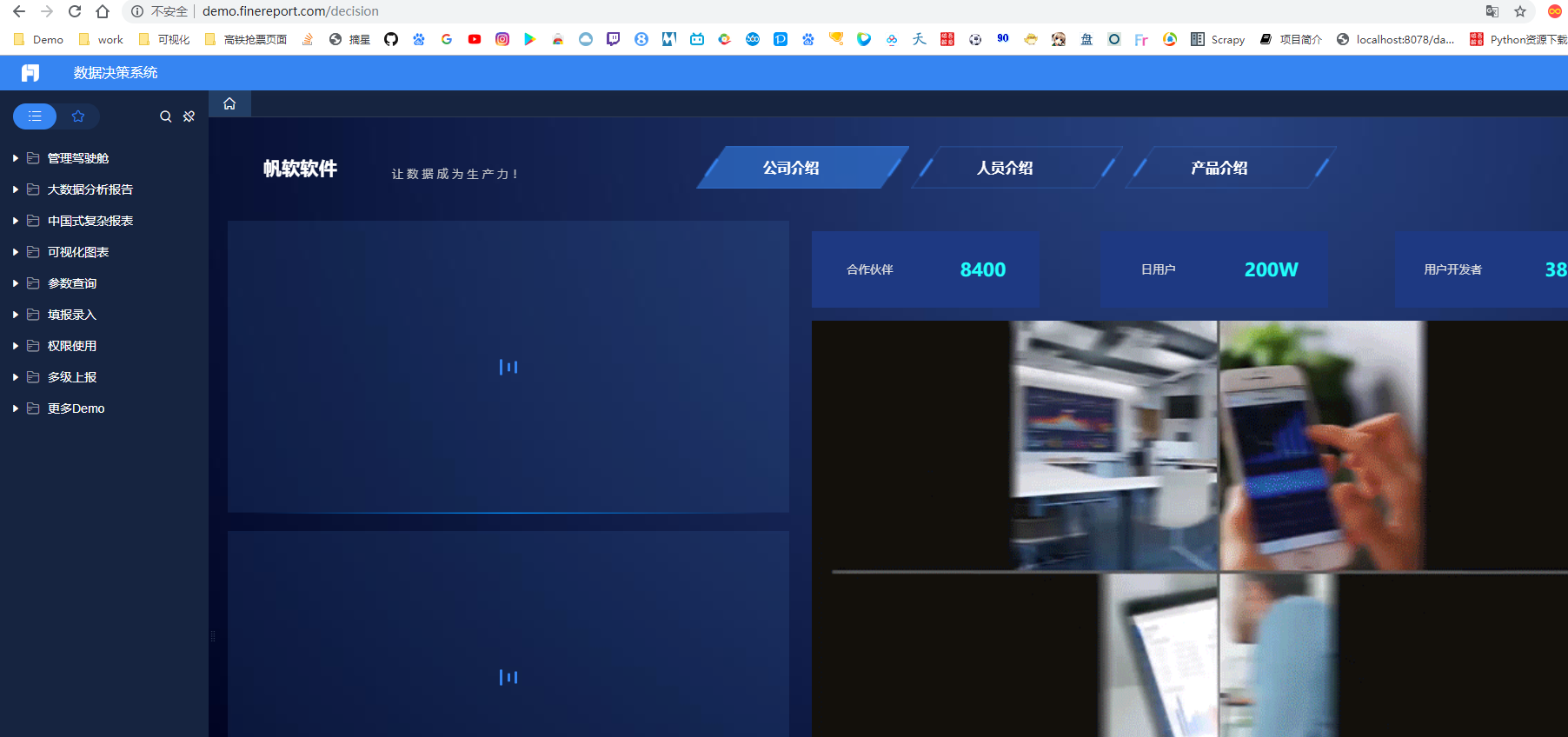The image size is (1568, 737).
Task: Open the YouTube bookmark
Action: click(475, 39)
